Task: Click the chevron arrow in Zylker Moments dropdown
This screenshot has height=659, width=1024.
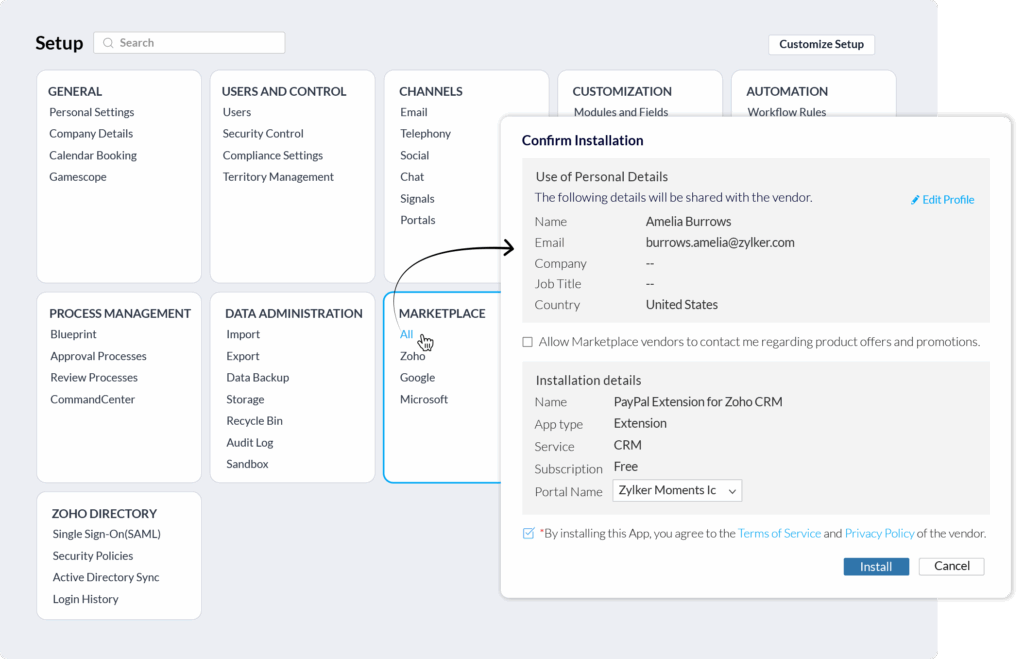Action: [x=732, y=491]
